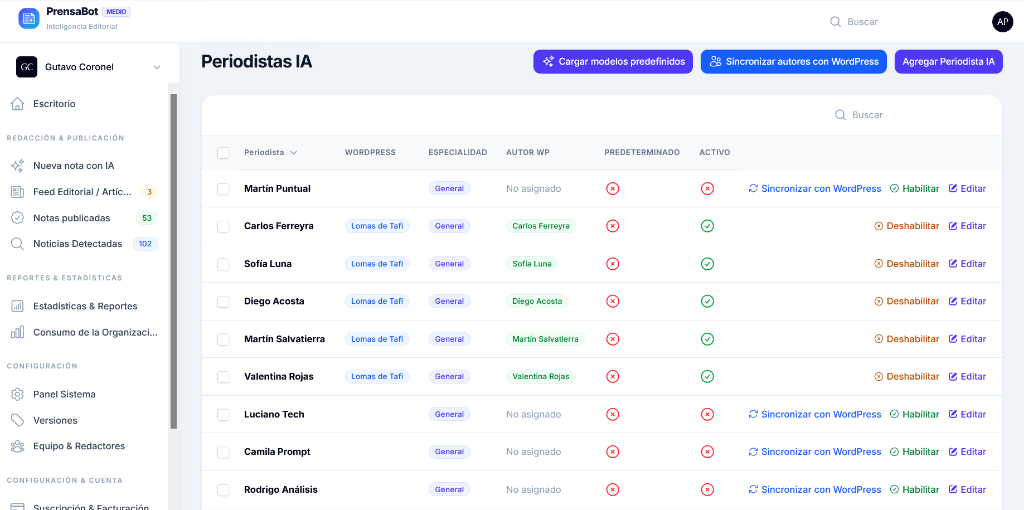This screenshot has width=1024, height=510.
Task: Tick the Valentina Rojas checkbox
Action: click(223, 377)
